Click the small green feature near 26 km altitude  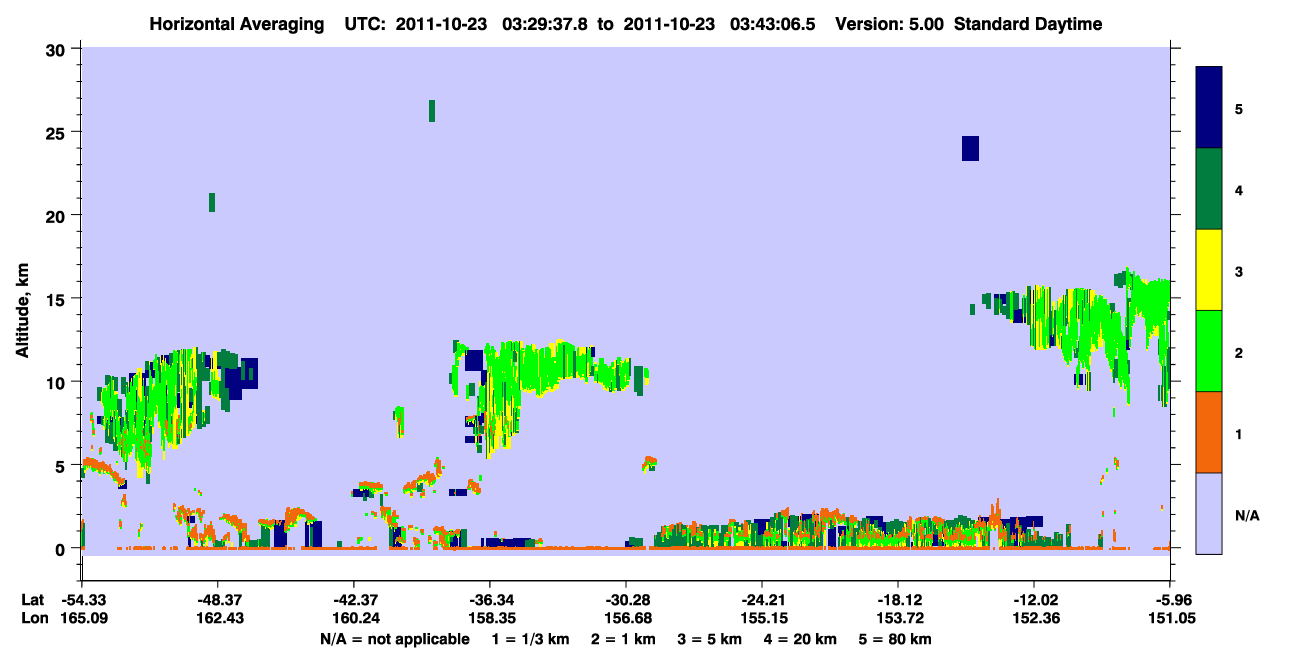tap(432, 111)
